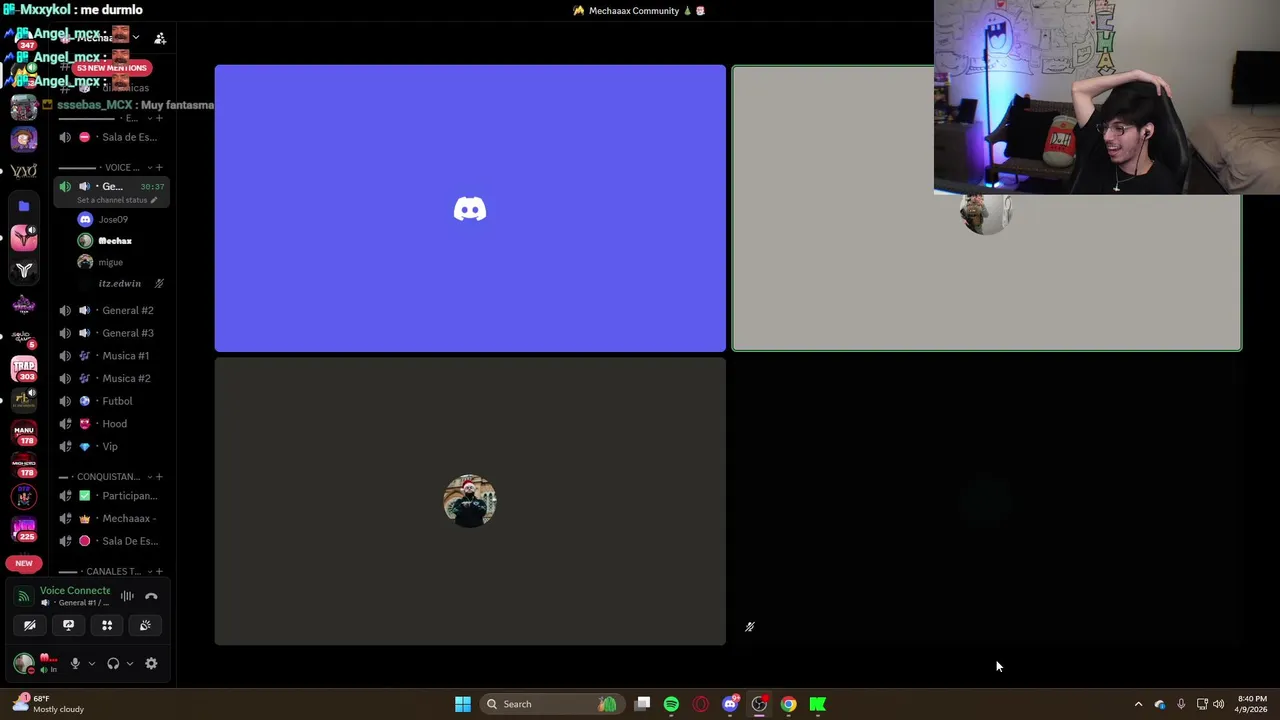The image size is (1280, 720).
Task: Open Activities launcher button
Action: 107,625
